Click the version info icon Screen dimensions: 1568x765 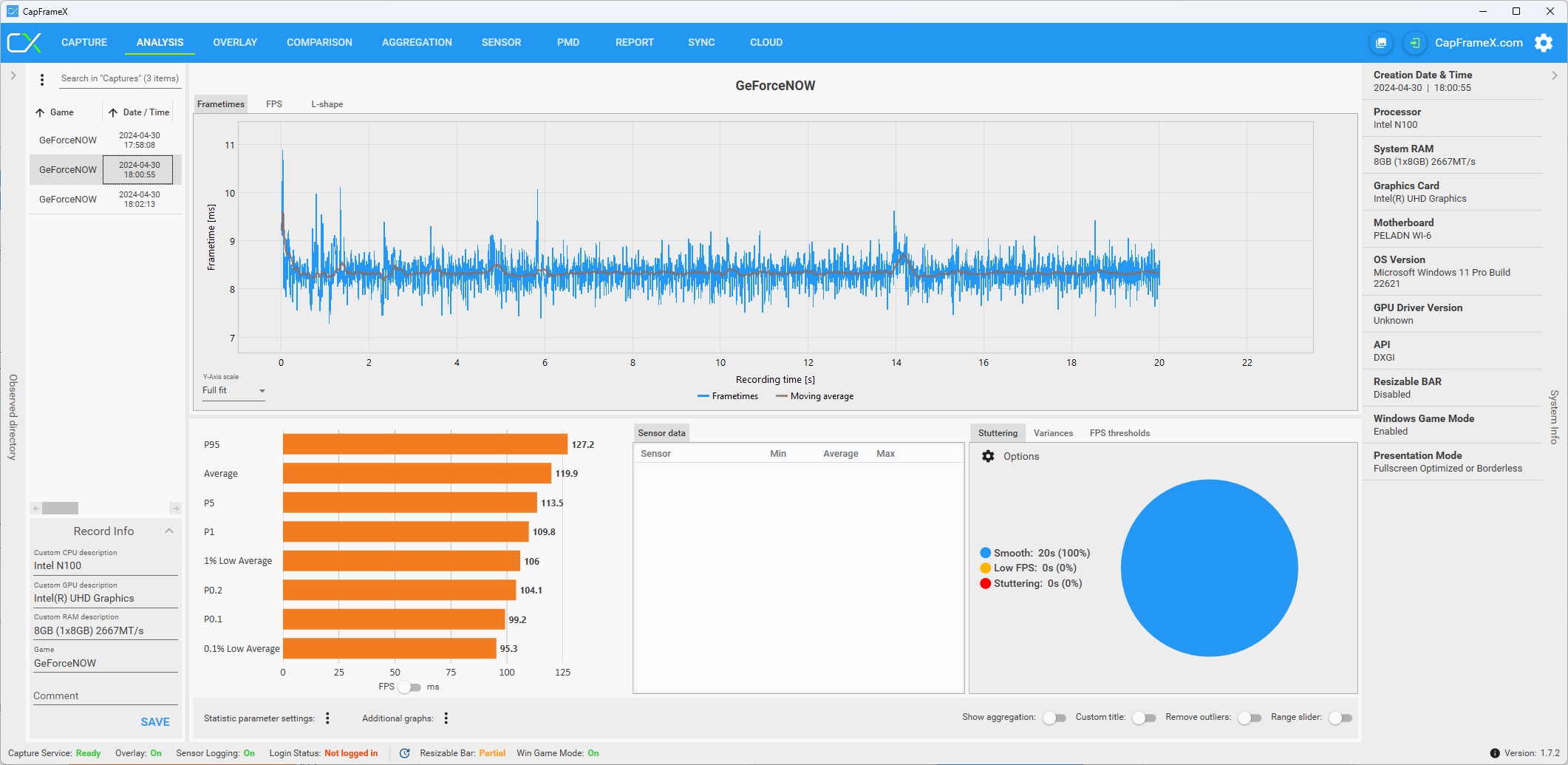(x=1495, y=753)
